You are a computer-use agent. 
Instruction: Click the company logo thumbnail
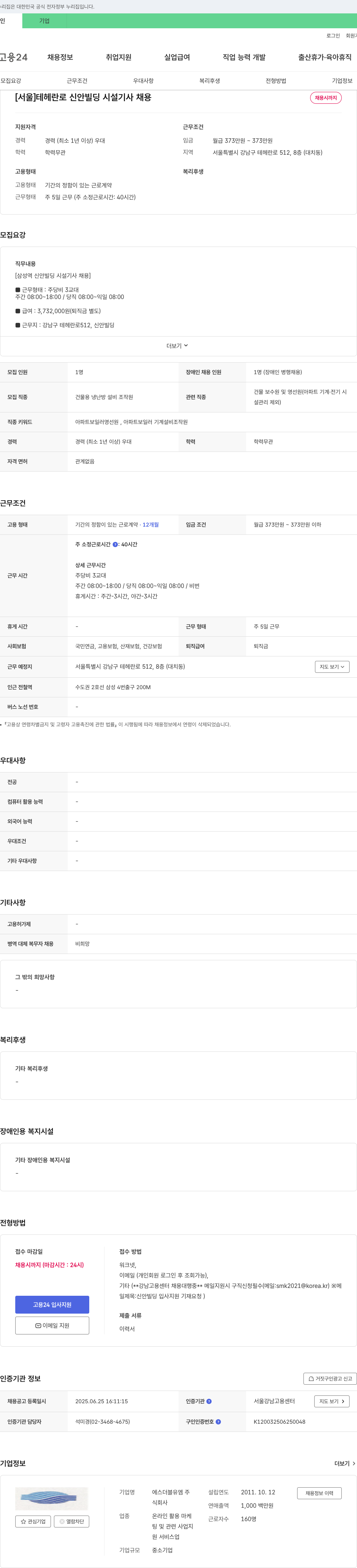[52, 1499]
